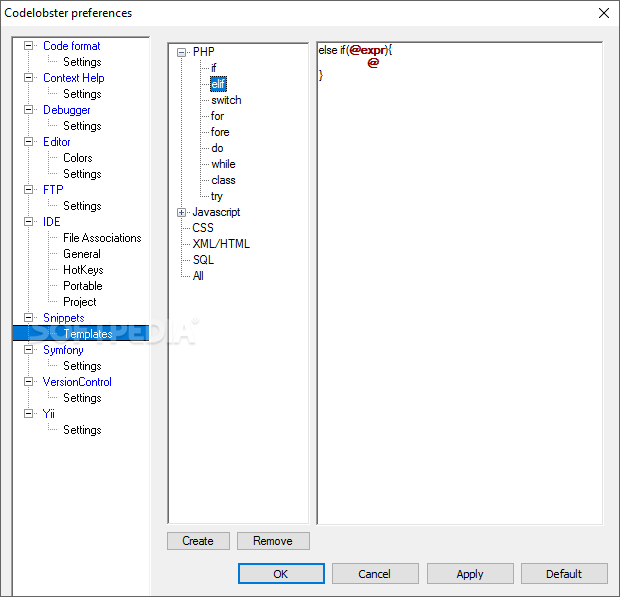Cancel the preferences dialog
Viewport: 620px width, 597px height.
click(375, 574)
